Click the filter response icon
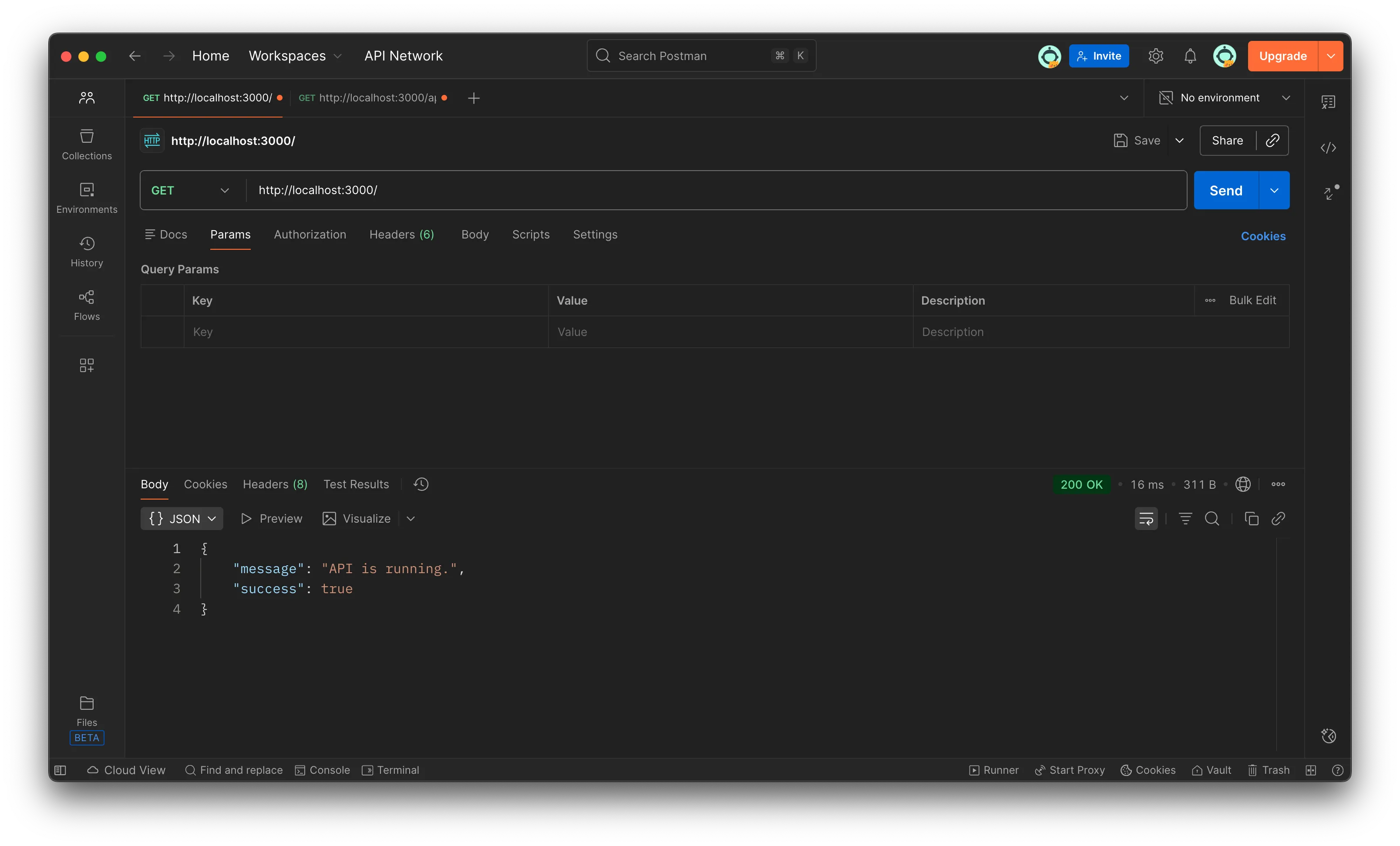Screen dimensions: 1400x846 tap(1185, 518)
